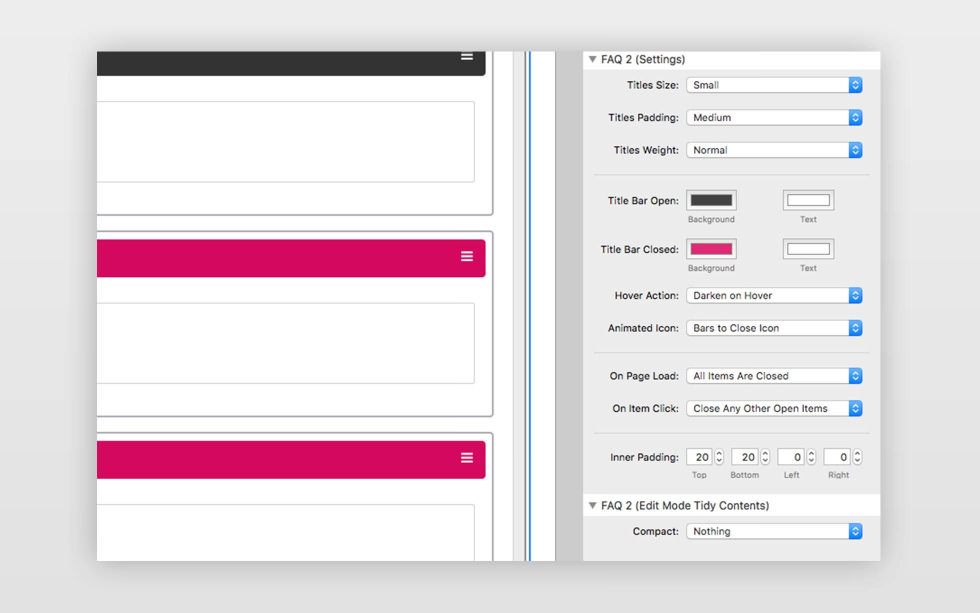
Task: Click the Inner Padding Bottom field
Action: tap(745, 457)
